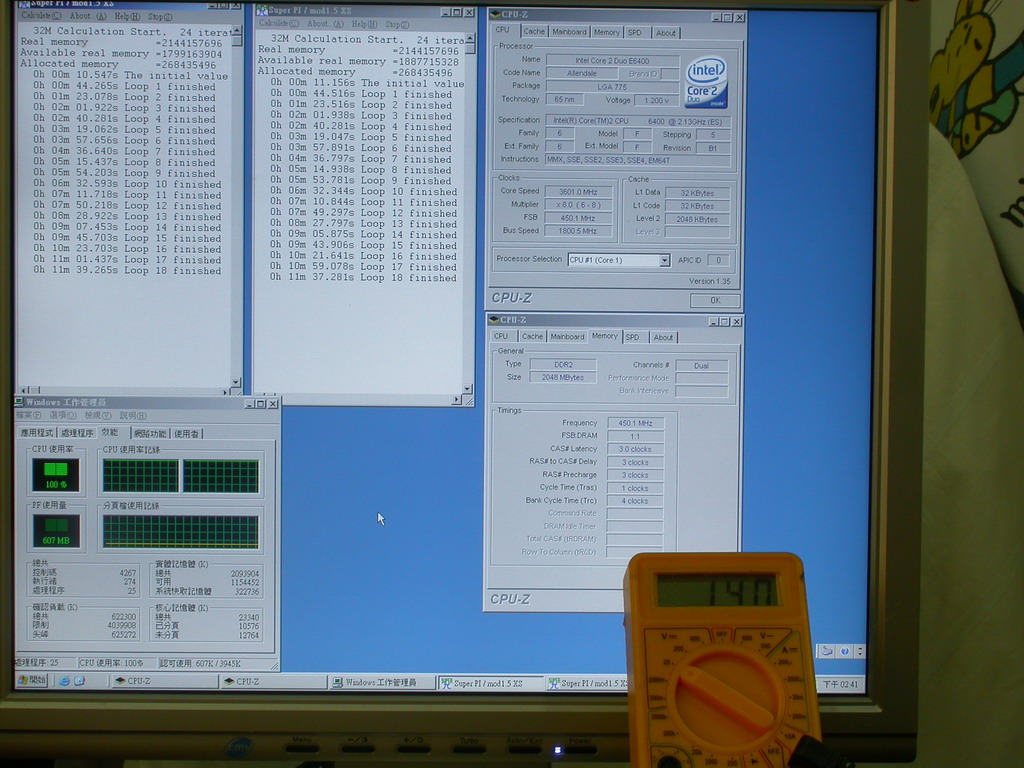Click the language bar help question-mark icon
Viewport: 1024px width, 768px height.
click(x=845, y=651)
